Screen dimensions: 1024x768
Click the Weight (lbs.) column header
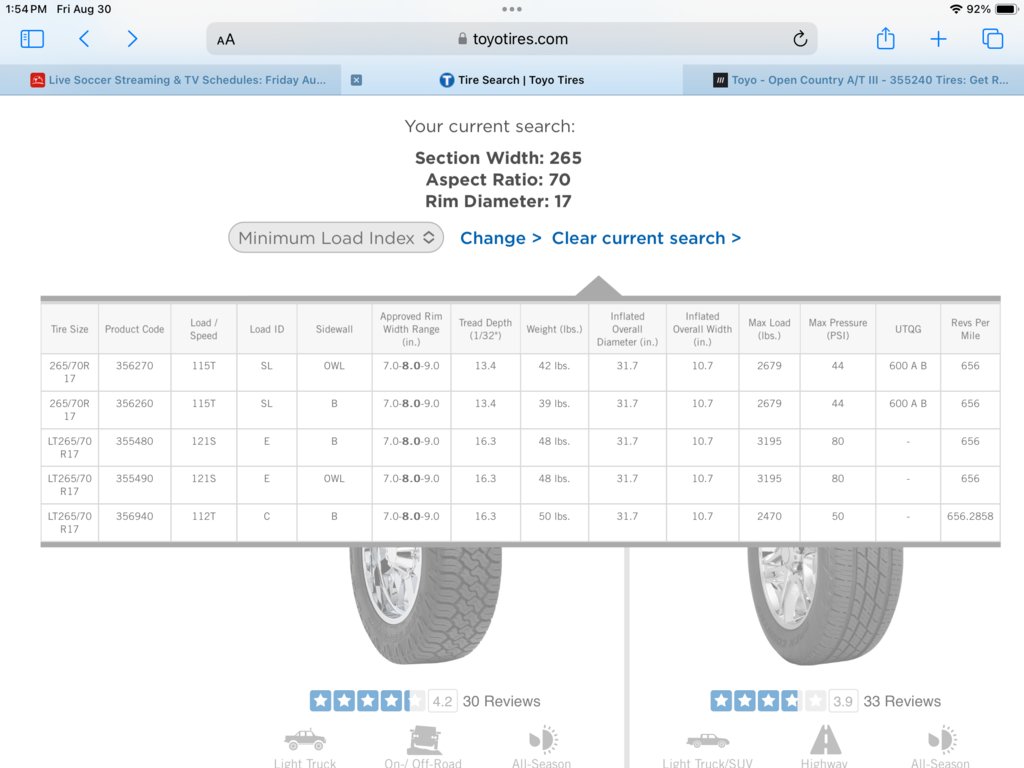[554, 329]
